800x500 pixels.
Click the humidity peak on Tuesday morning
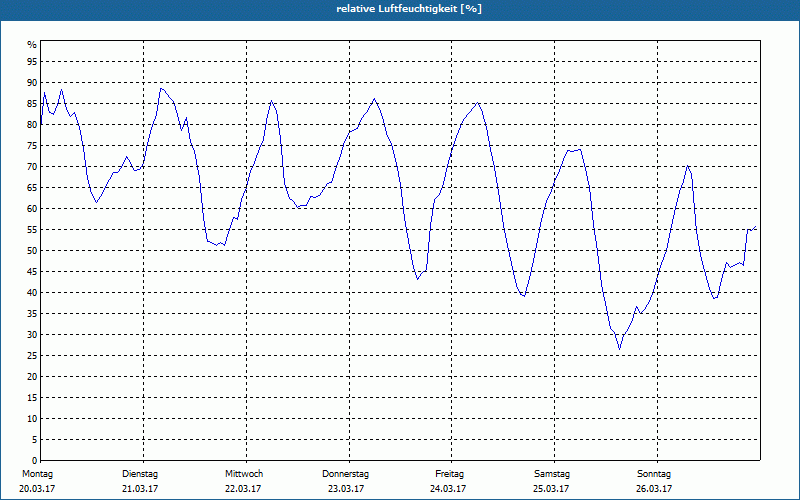pyautogui.click(x=161, y=88)
